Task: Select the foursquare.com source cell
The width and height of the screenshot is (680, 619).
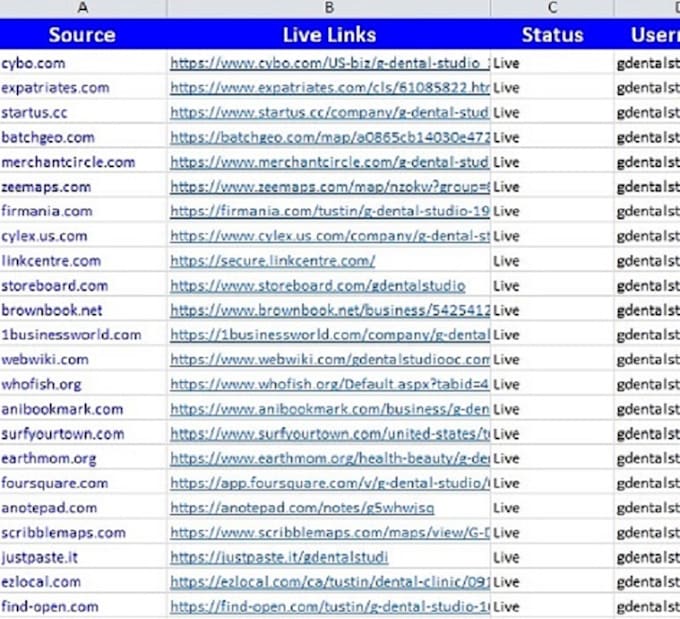Action: pos(83,483)
